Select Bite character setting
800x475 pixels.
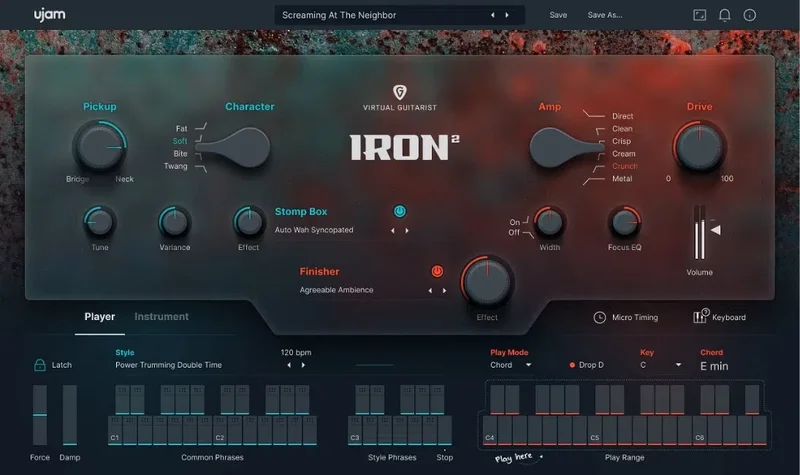click(180, 154)
